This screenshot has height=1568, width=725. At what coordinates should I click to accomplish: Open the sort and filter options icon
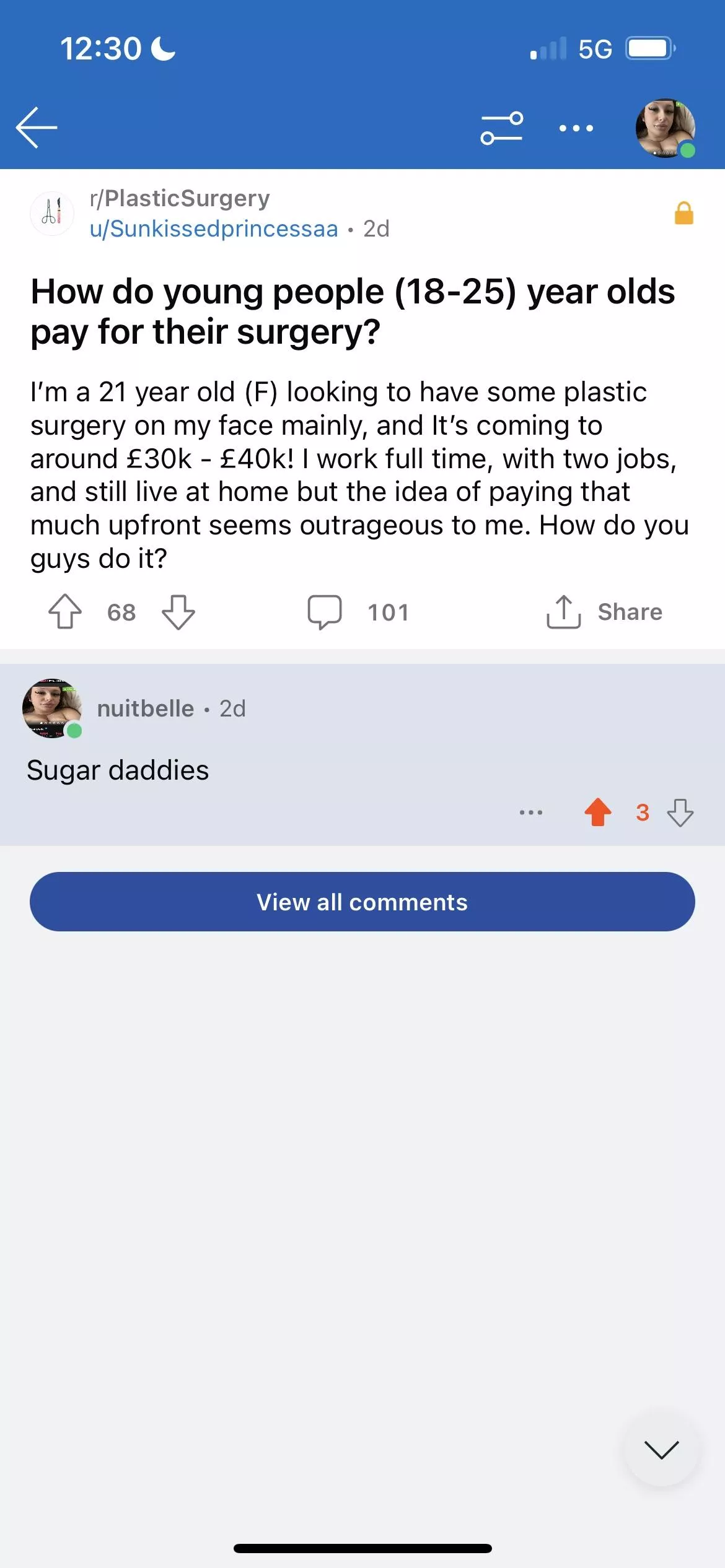tap(501, 128)
